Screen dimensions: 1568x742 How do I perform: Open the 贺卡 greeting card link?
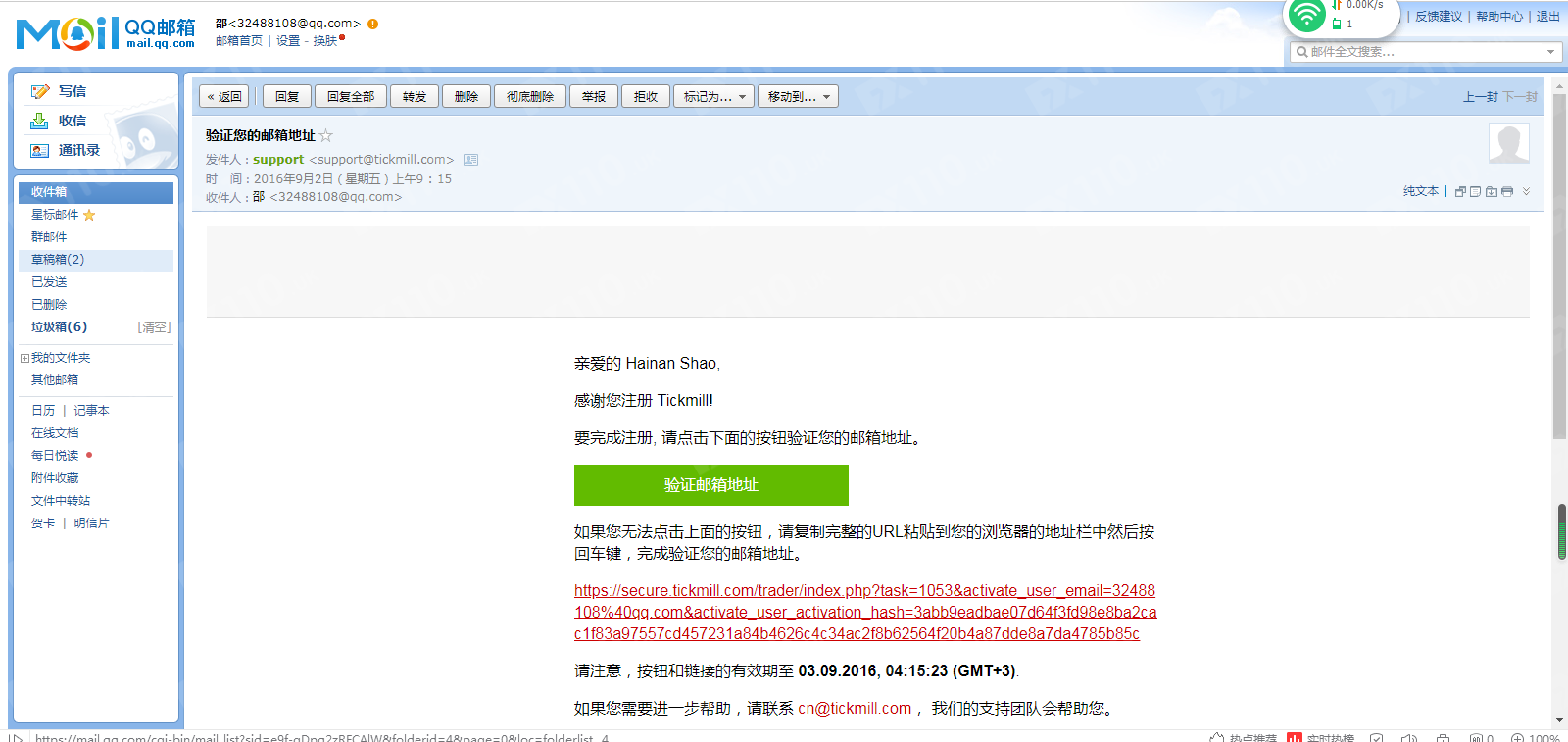pos(43,523)
